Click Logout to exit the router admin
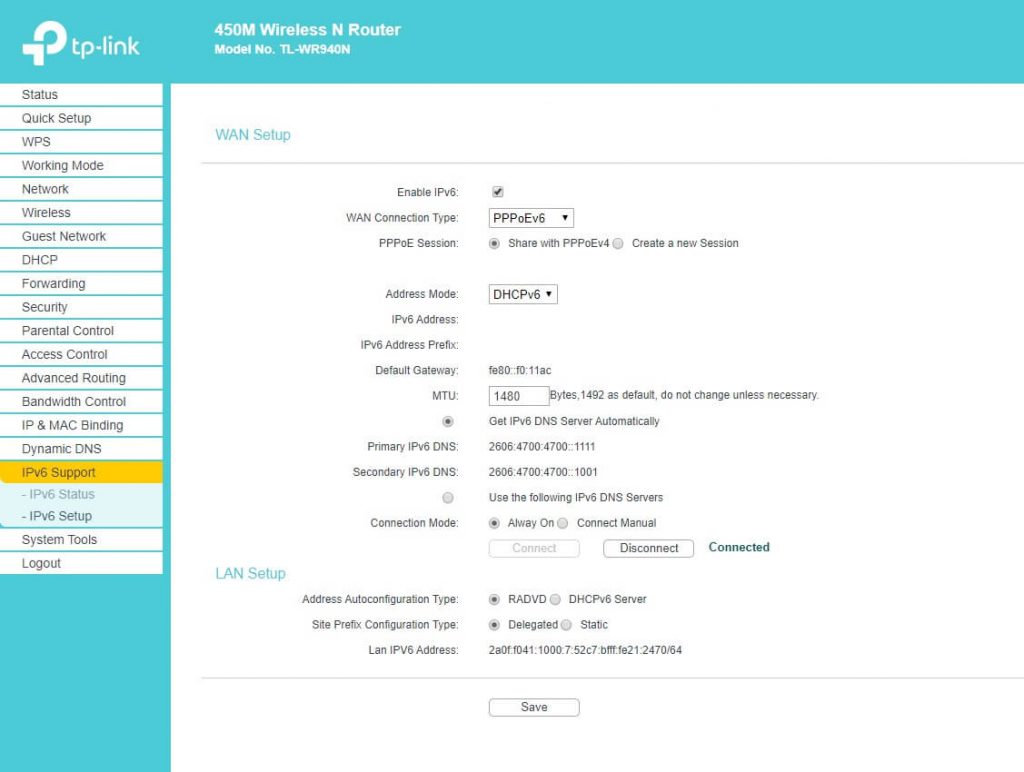Viewport: 1024px width, 772px height. (41, 562)
